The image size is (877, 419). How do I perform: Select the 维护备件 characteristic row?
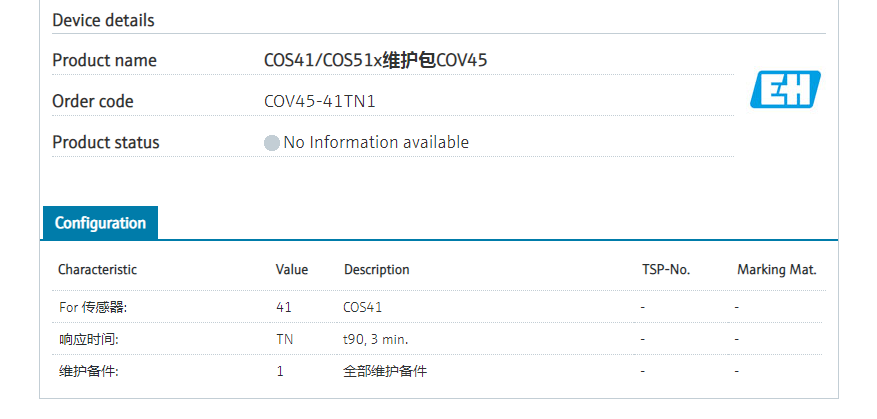tap(88, 371)
